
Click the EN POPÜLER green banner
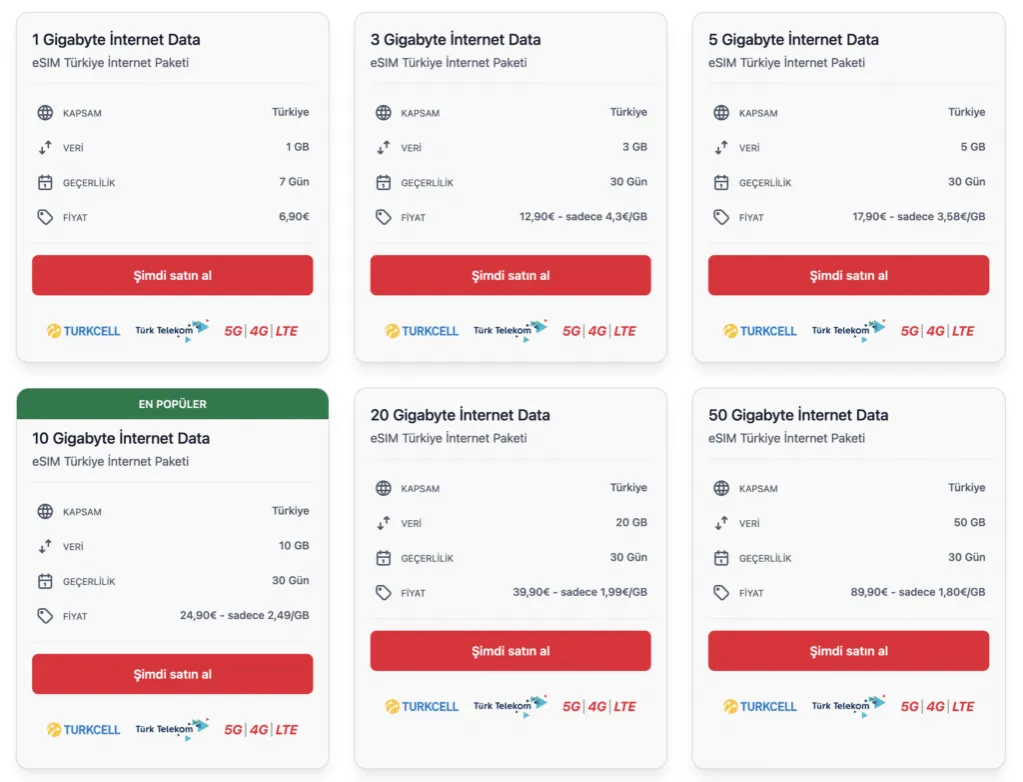pos(172,404)
